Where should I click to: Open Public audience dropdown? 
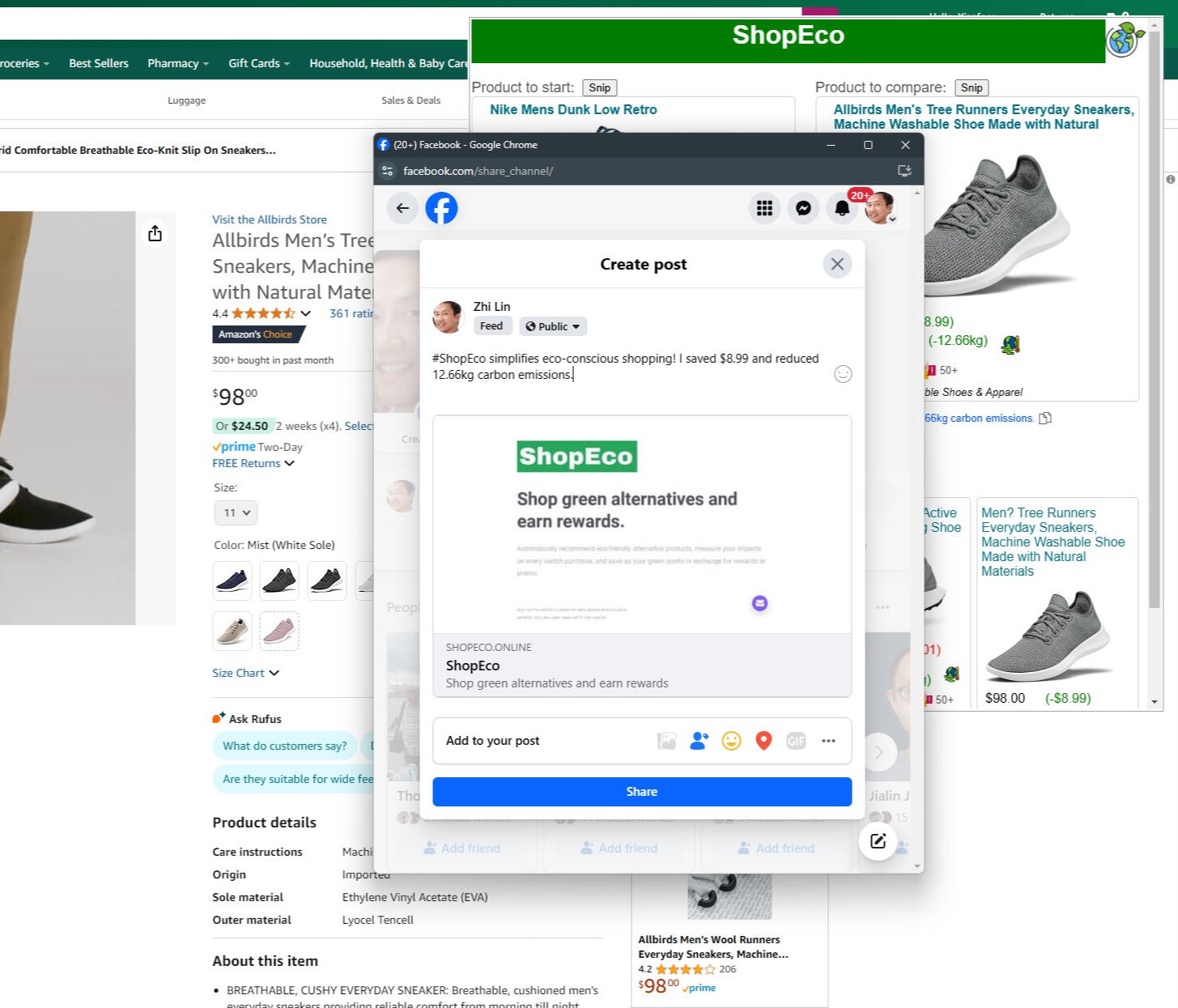(553, 326)
